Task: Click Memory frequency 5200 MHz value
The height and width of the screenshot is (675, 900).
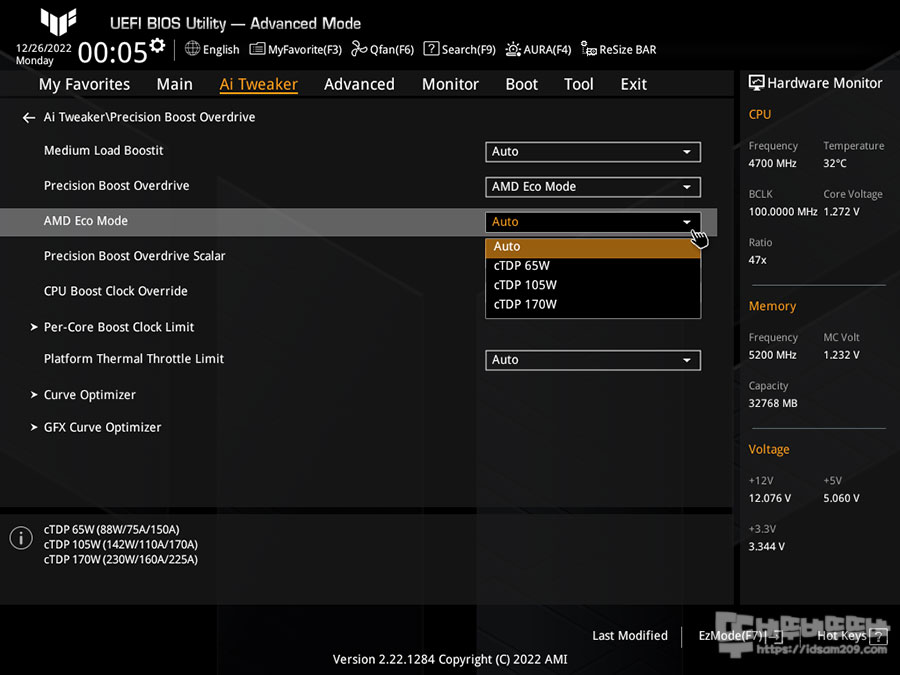Action: (772, 355)
